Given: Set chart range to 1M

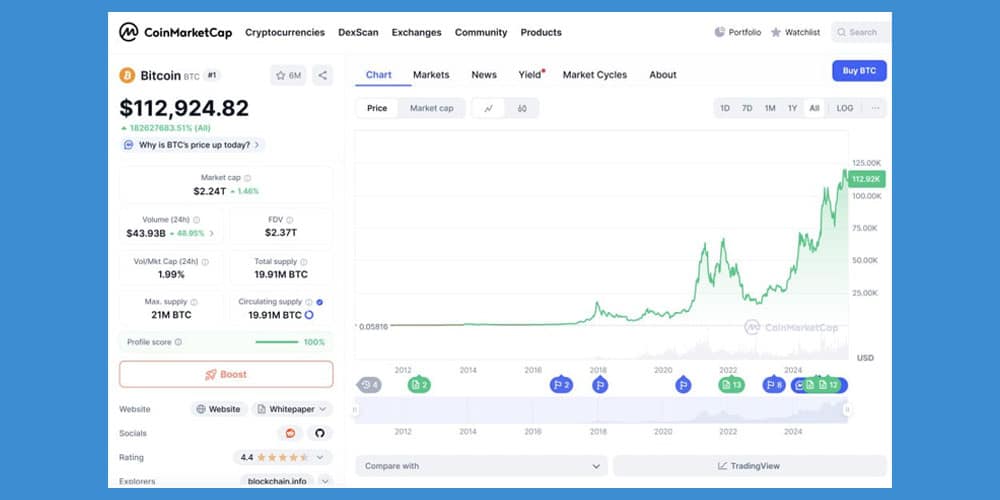Looking at the screenshot, I should pyautogui.click(x=770, y=108).
